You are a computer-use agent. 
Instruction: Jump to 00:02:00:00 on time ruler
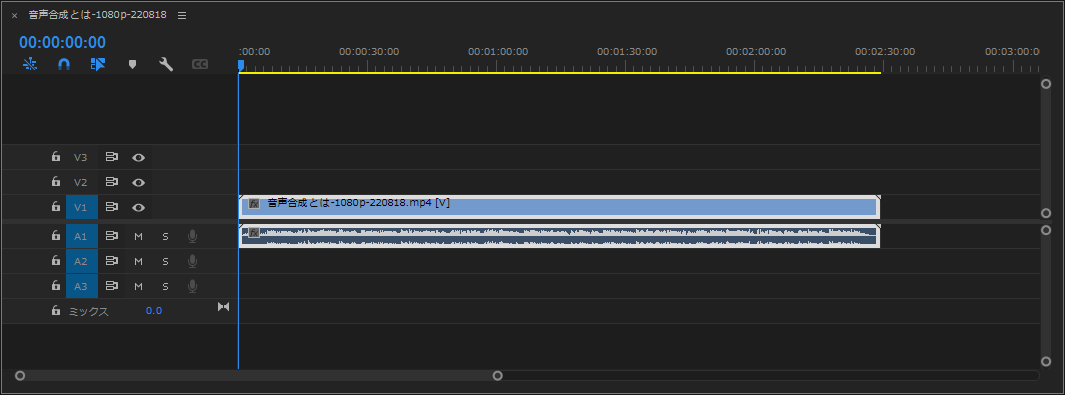[756, 52]
